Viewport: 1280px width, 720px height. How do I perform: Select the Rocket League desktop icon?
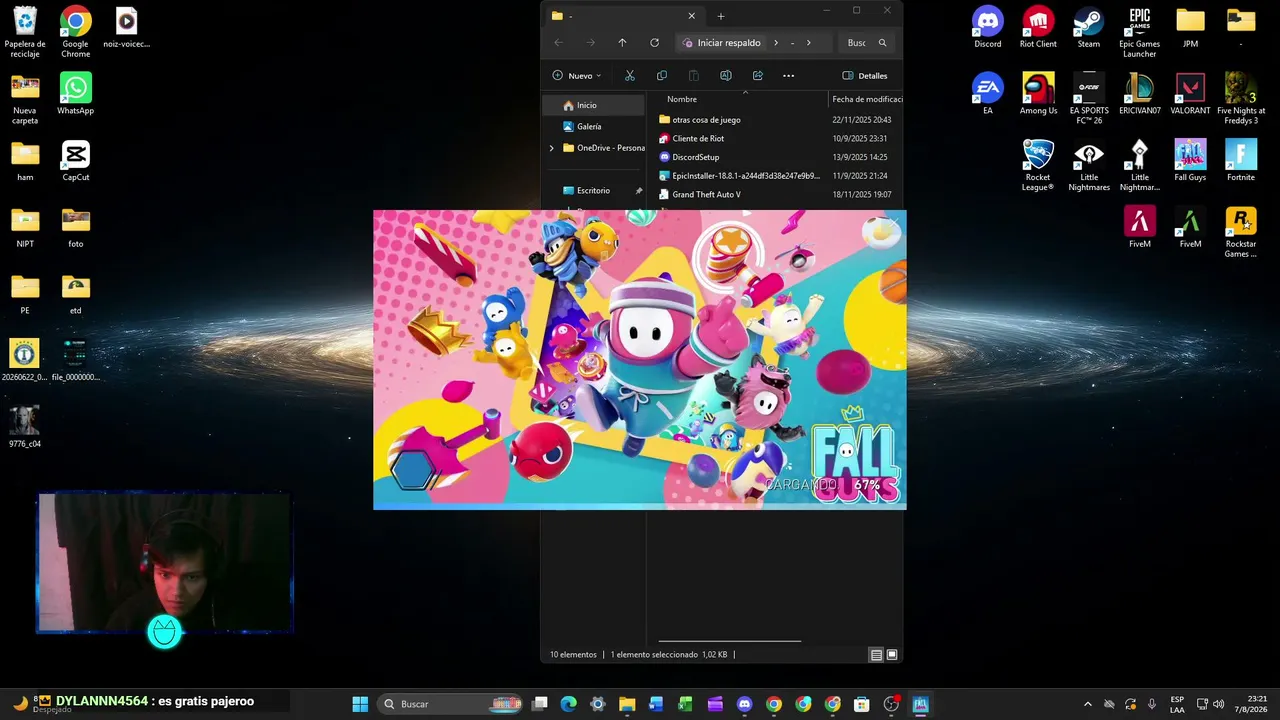1038,165
